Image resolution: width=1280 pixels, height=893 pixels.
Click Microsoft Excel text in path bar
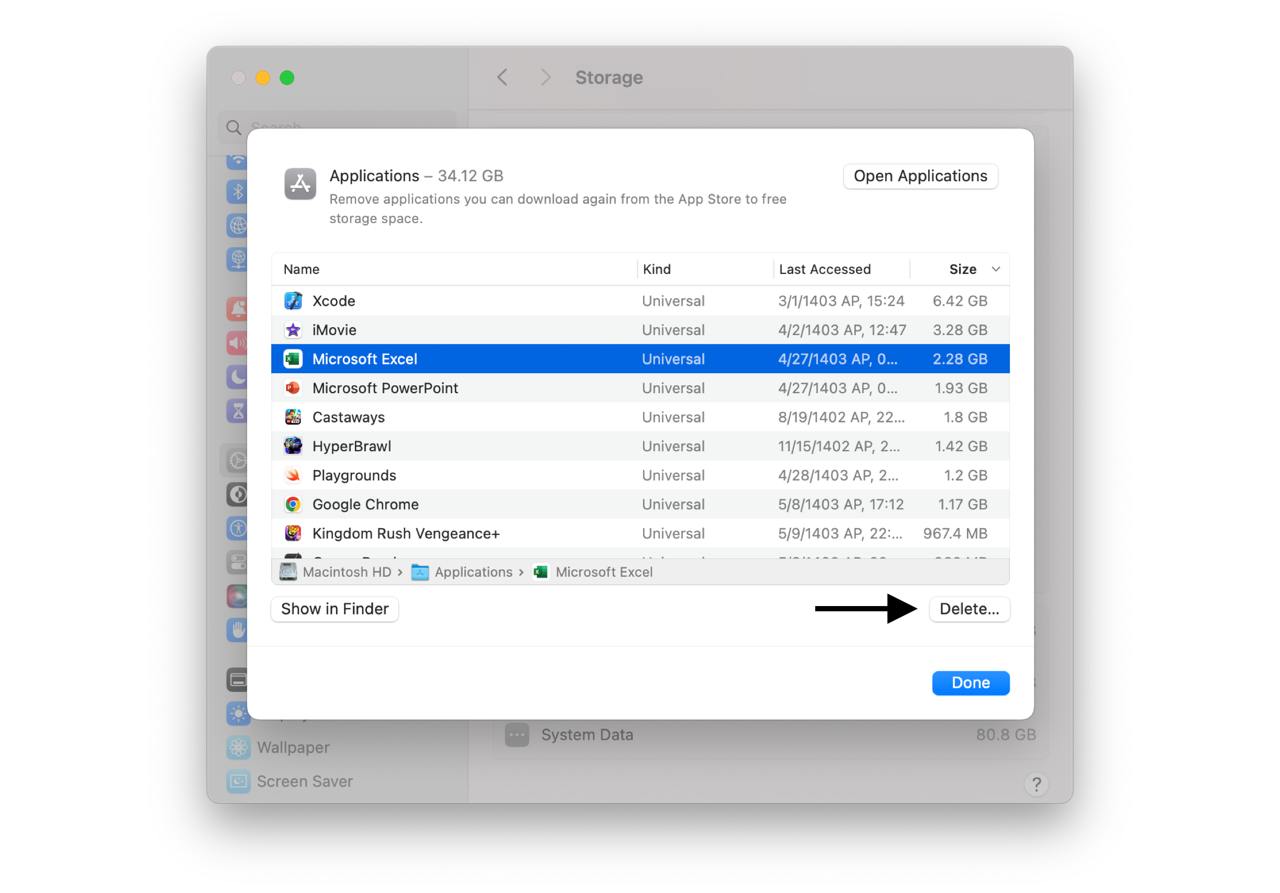604,572
